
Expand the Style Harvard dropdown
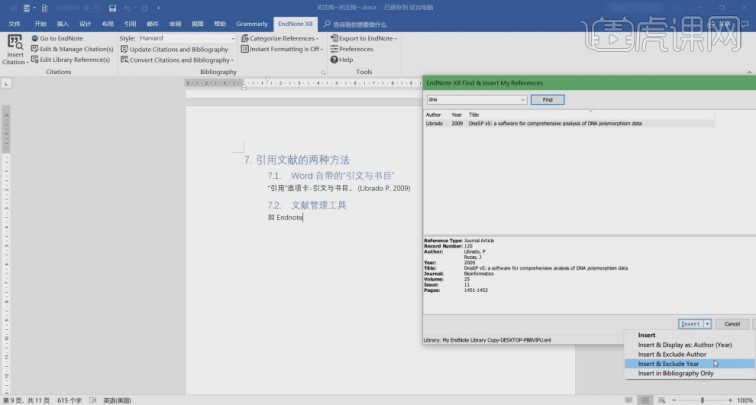231,38
